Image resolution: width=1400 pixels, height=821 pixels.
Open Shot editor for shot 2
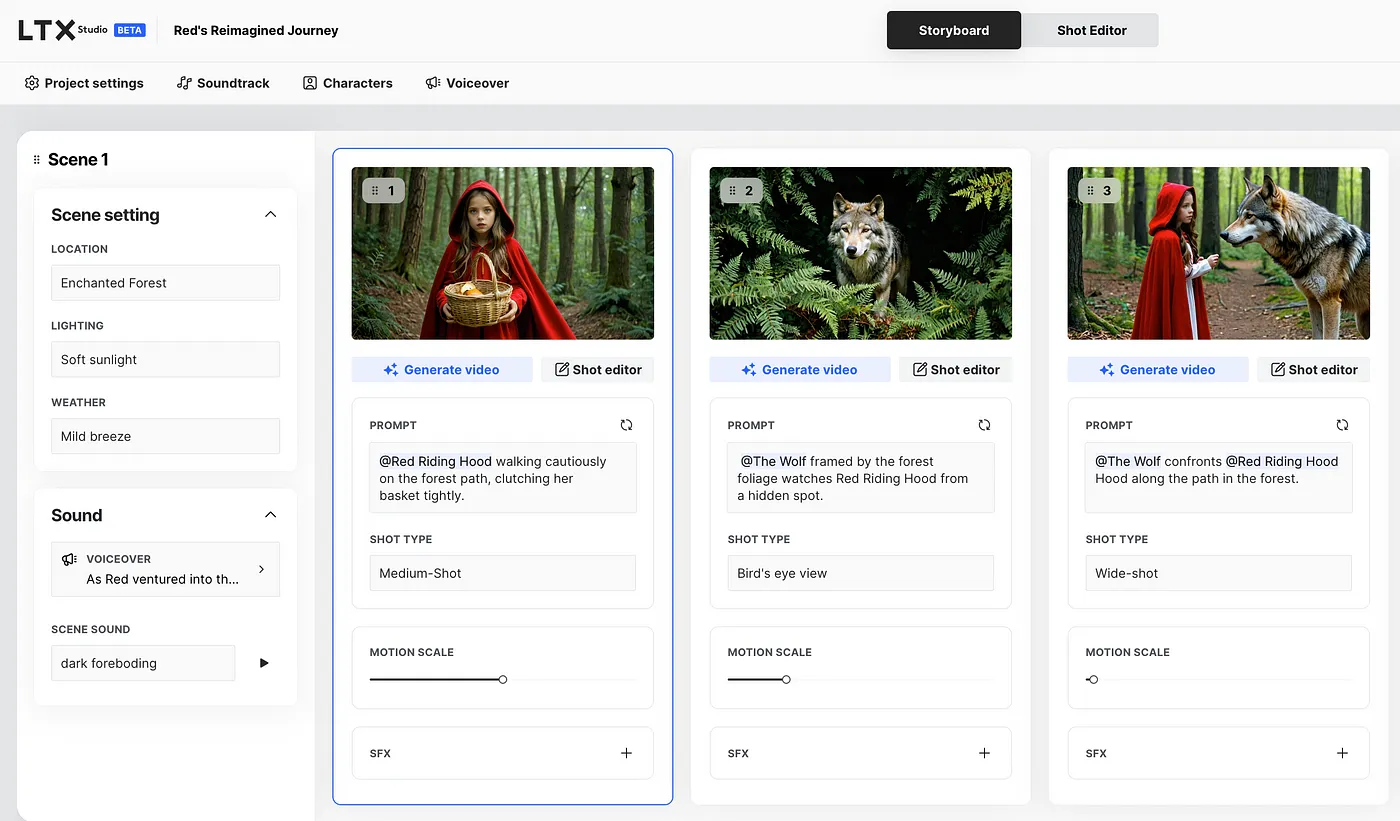pyautogui.click(x=956, y=369)
